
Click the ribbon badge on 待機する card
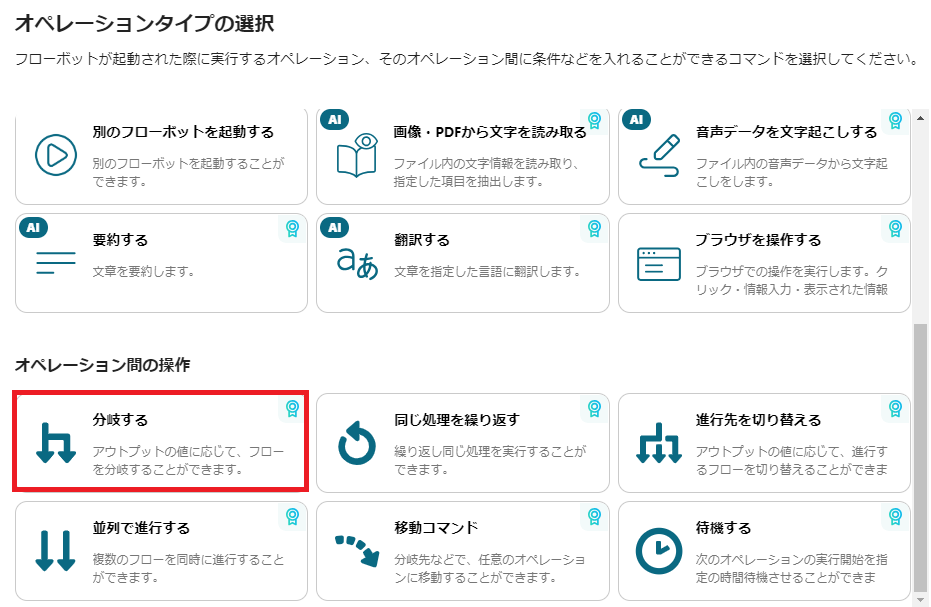click(895, 517)
